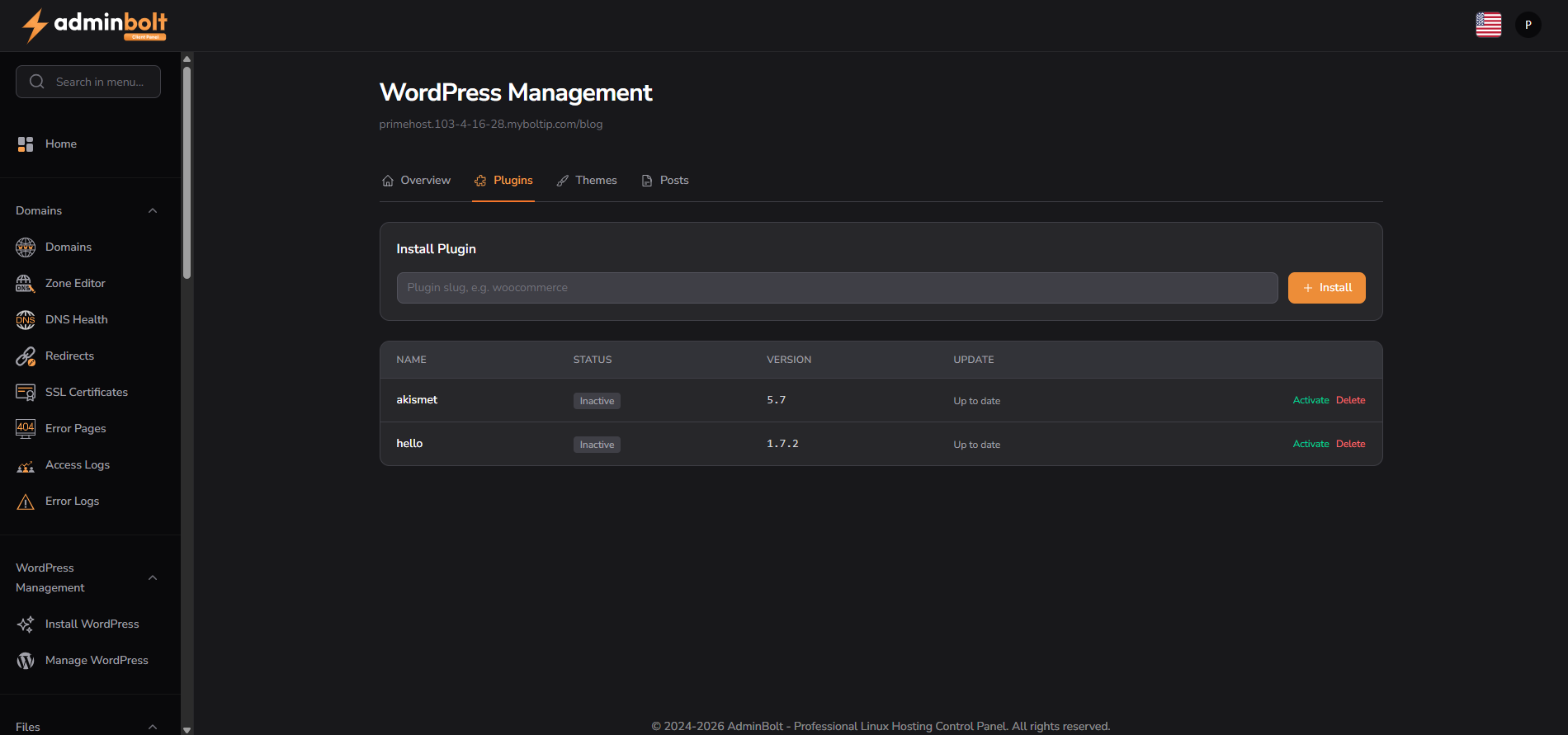This screenshot has width=1568, height=735.
Task: Click the Redirects link icon
Action: point(26,356)
